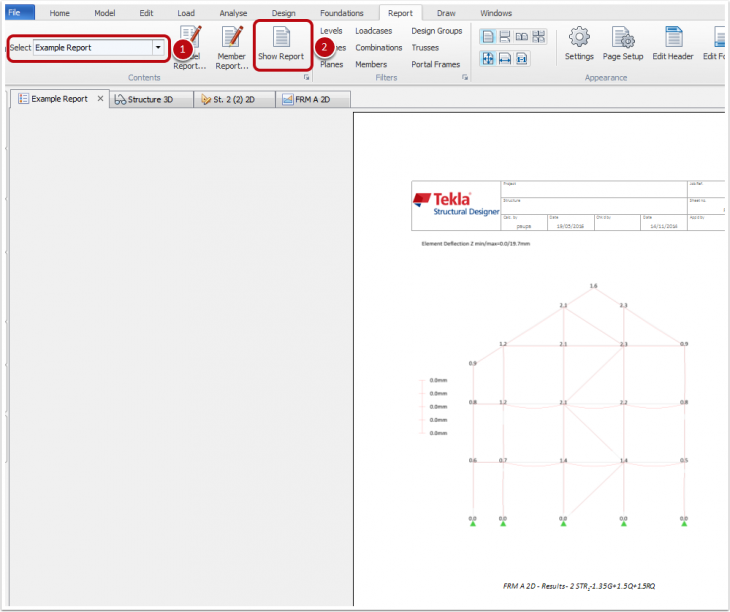
Task: Close the Example Report tab
Action: (100, 99)
